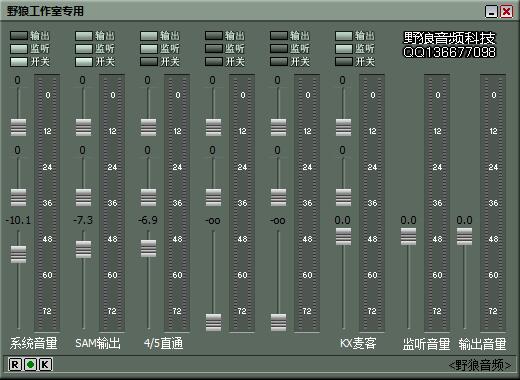Toggle 开关 switch for KX麦客 channel
520x380 pixels.
344,62
